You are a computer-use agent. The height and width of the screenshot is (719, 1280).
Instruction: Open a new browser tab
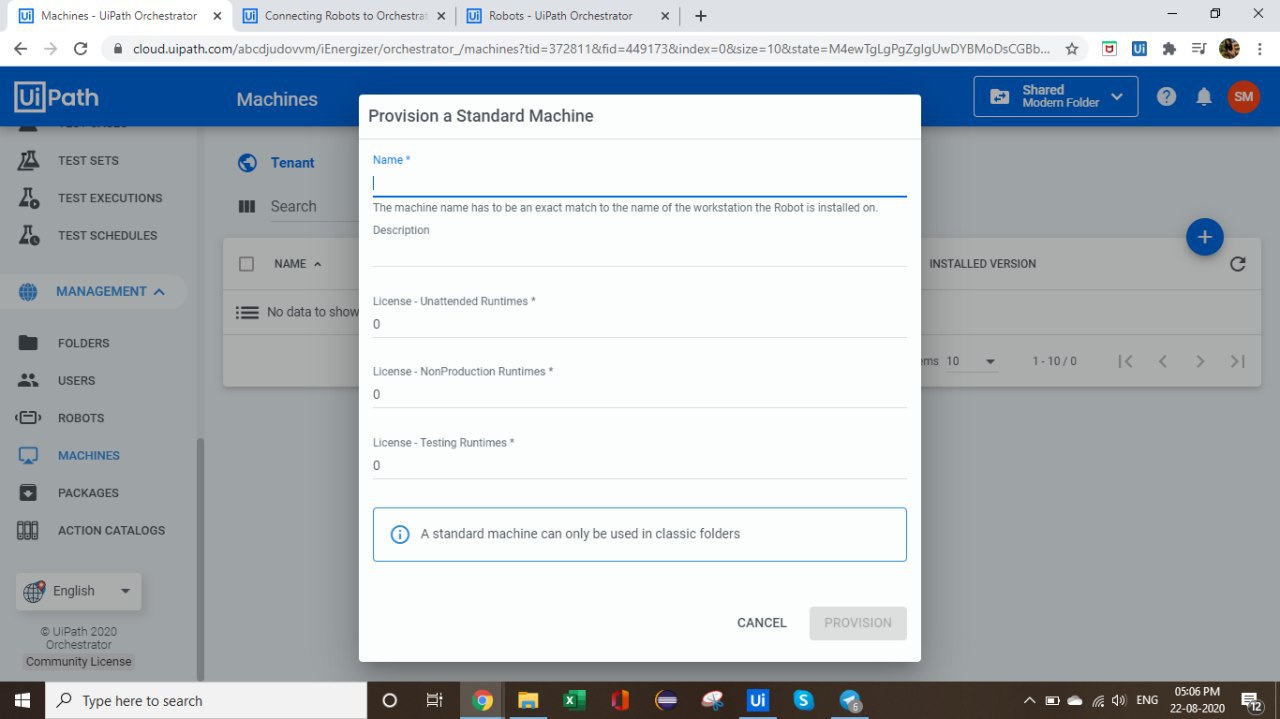701,16
